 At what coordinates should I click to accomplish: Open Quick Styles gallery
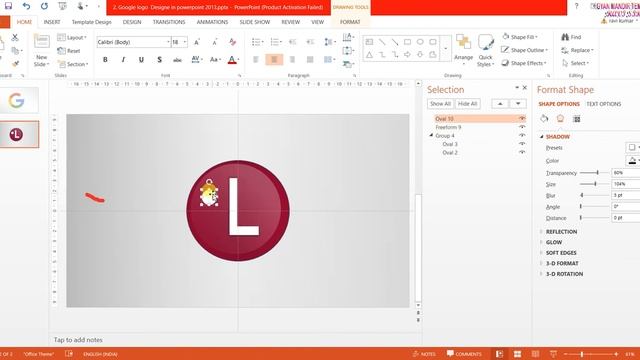(485, 51)
